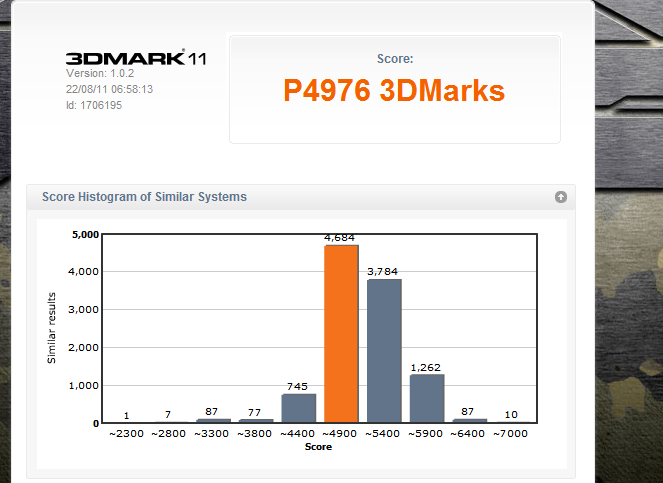Click the 'Score:' label in score box
Viewport: 663px width, 483px height.
point(394,59)
